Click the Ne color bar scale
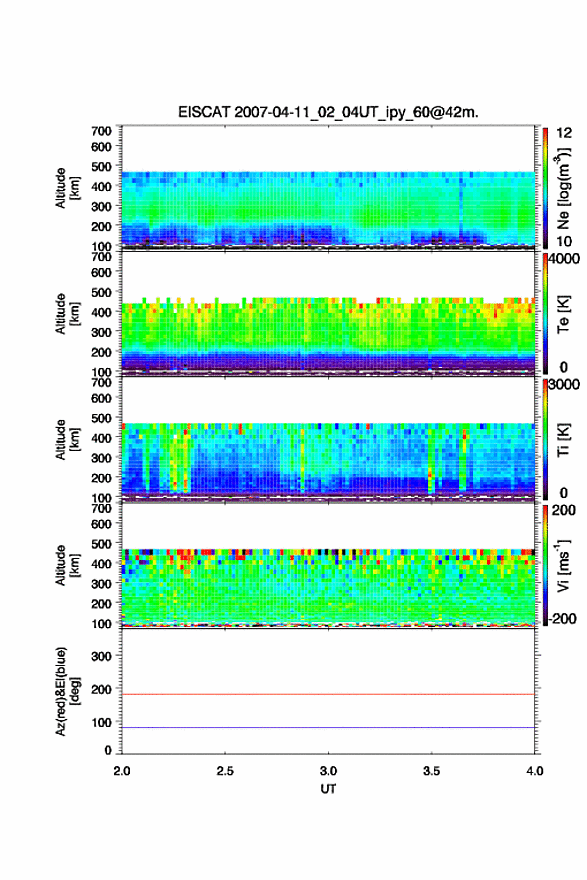Image resolution: width=587 pixels, height=880 pixels. pyautogui.click(x=545, y=187)
